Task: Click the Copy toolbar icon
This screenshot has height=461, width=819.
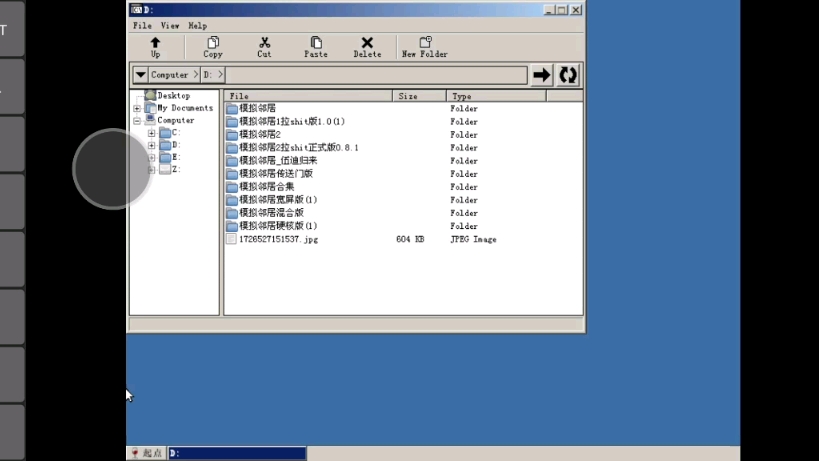Action: [213, 42]
